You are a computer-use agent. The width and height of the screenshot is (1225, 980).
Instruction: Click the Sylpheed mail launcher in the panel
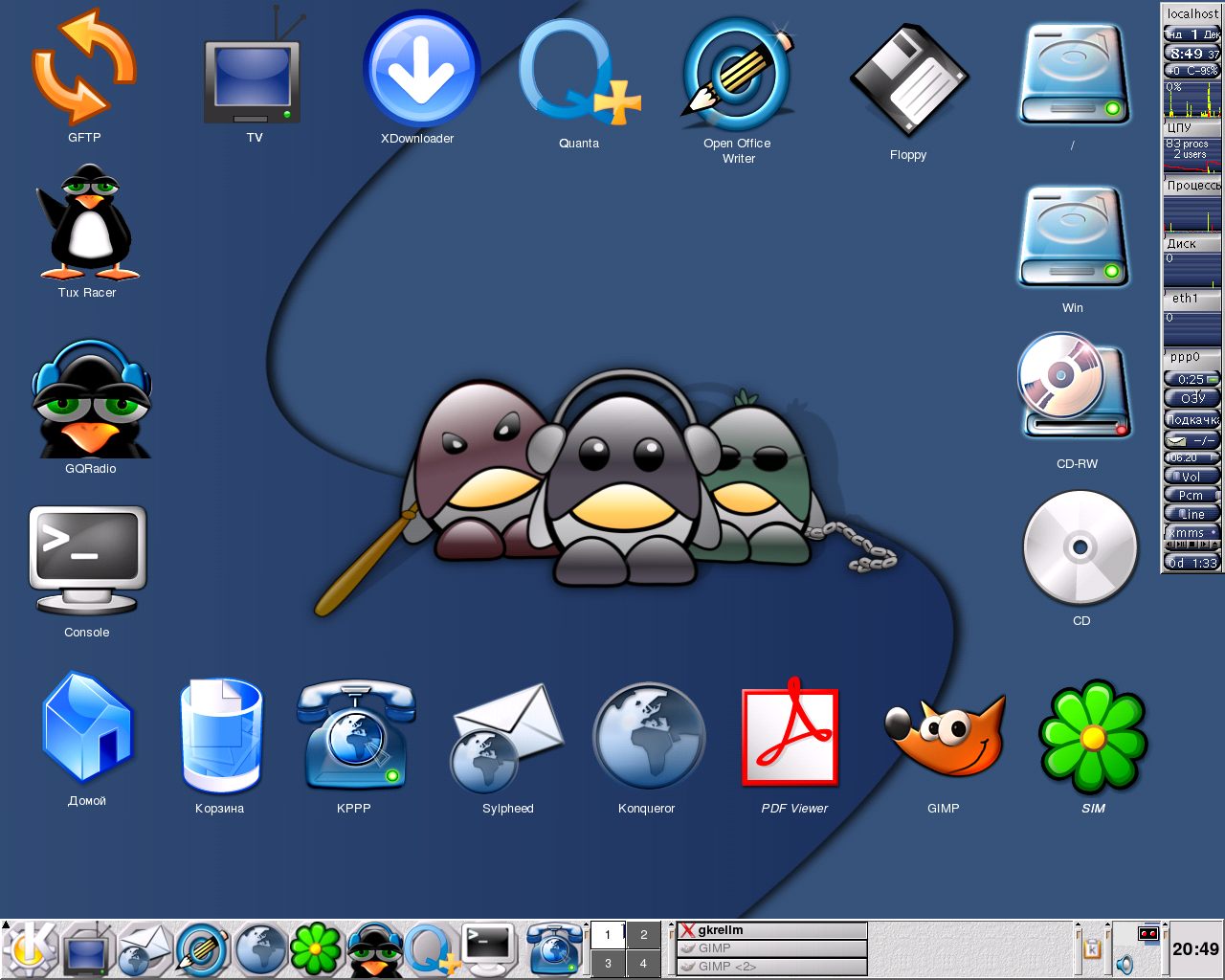point(145,950)
